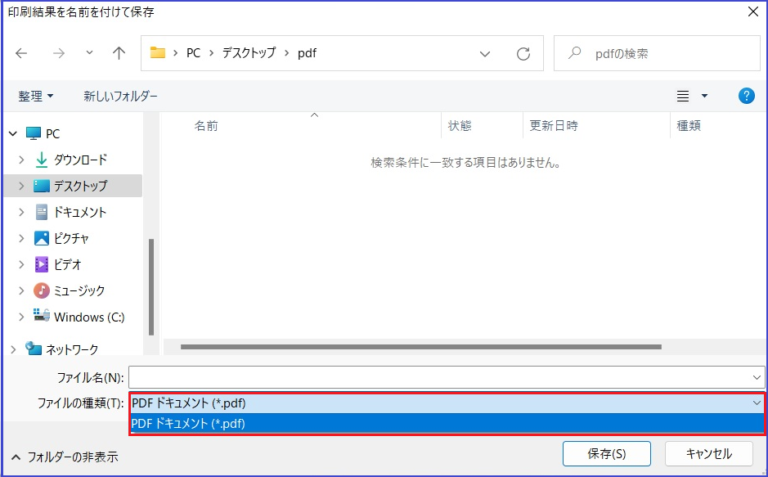Viewport: 768px width, 477px height.
Task: Expand the ネットワーク node
Action: pos(13,349)
